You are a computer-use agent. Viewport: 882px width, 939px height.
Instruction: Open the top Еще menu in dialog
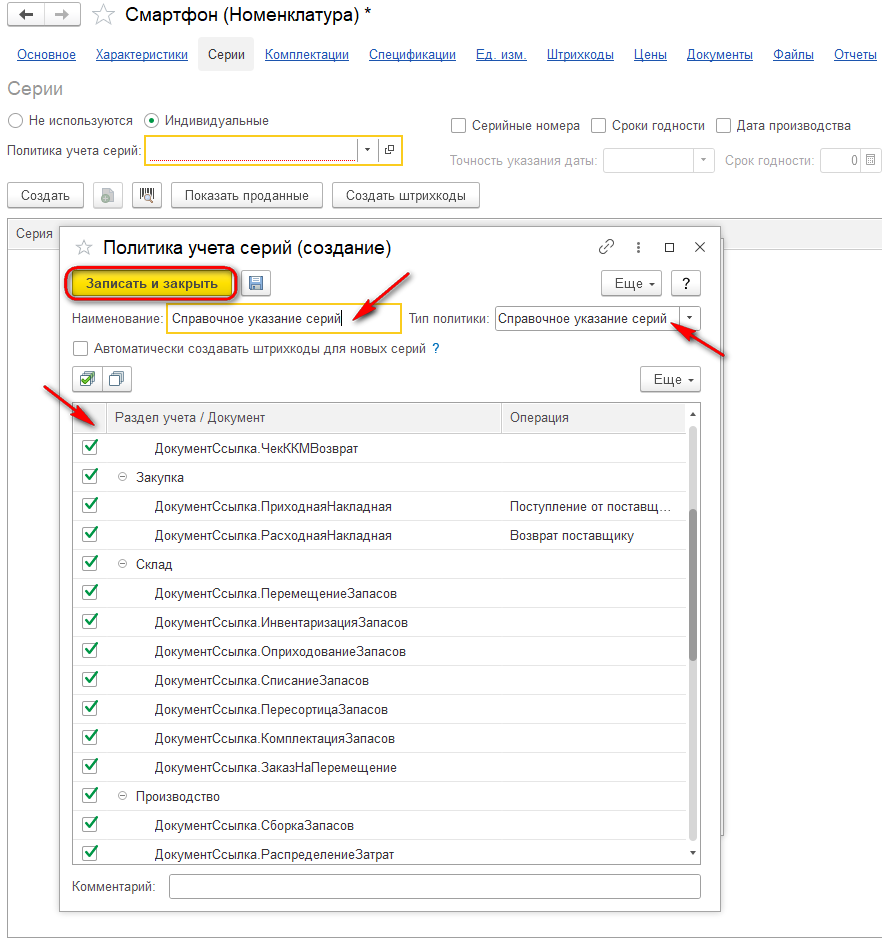[631, 283]
